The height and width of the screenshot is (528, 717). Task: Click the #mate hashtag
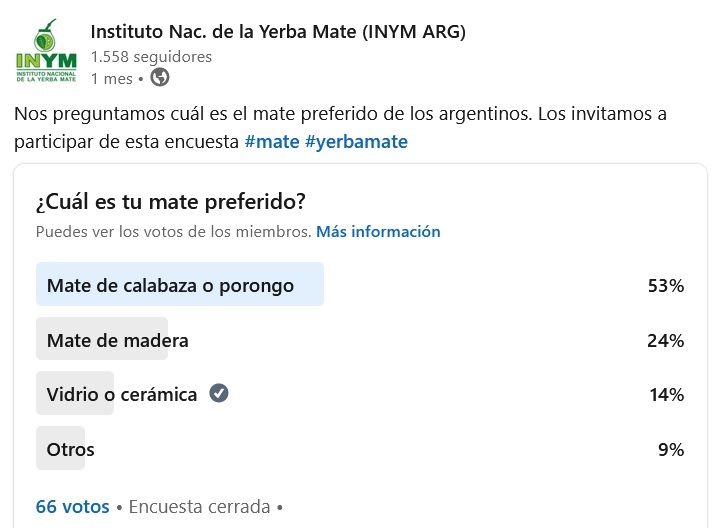pos(271,141)
